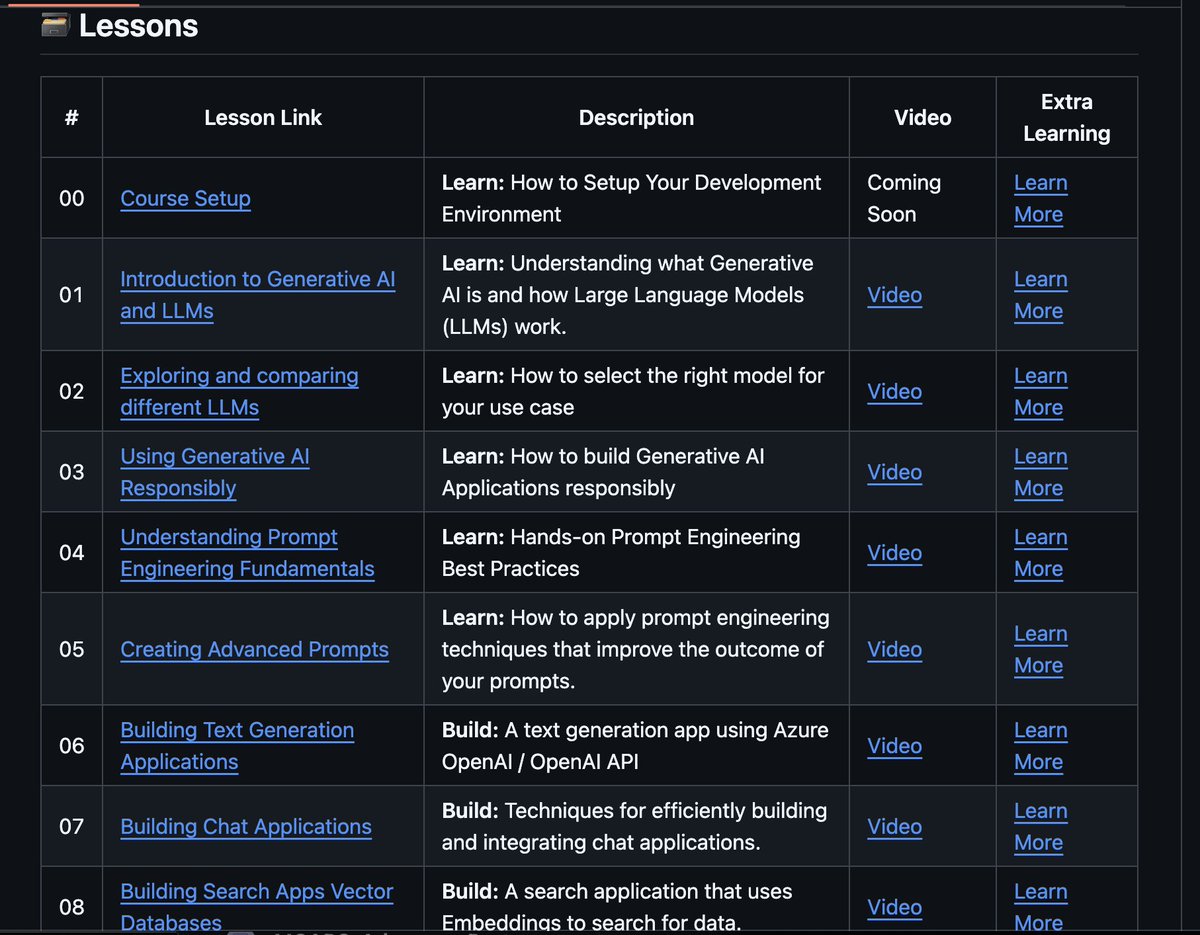This screenshot has width=1200, height=935.
Task: Open Introduction to Generative AI and LLMs lesson
Action: [x=258, y=295]
